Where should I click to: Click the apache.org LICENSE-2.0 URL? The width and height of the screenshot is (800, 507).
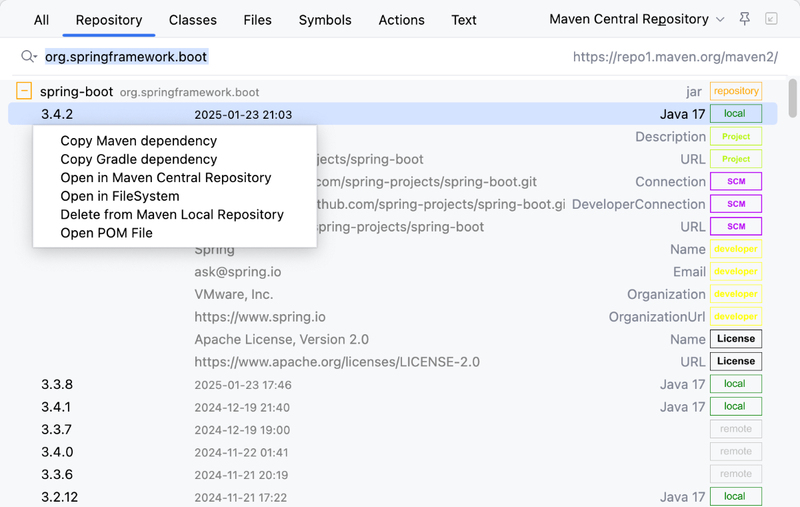(x=337, y=362)
